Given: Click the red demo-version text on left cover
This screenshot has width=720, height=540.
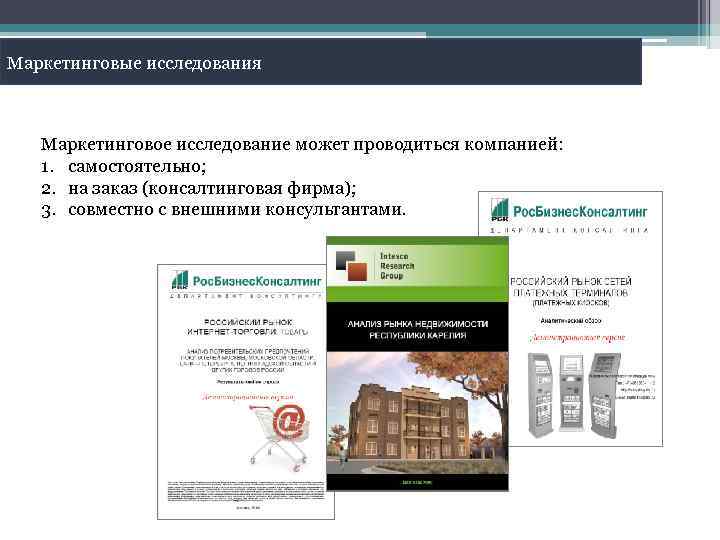Looking at the screenshot, I should [248, 397].
